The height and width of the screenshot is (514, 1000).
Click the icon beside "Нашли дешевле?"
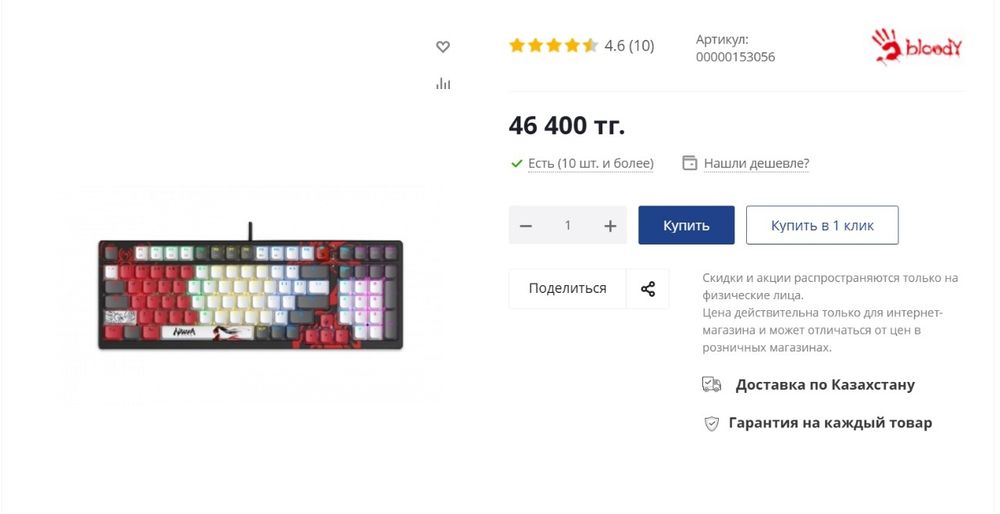tap(689, 163)
